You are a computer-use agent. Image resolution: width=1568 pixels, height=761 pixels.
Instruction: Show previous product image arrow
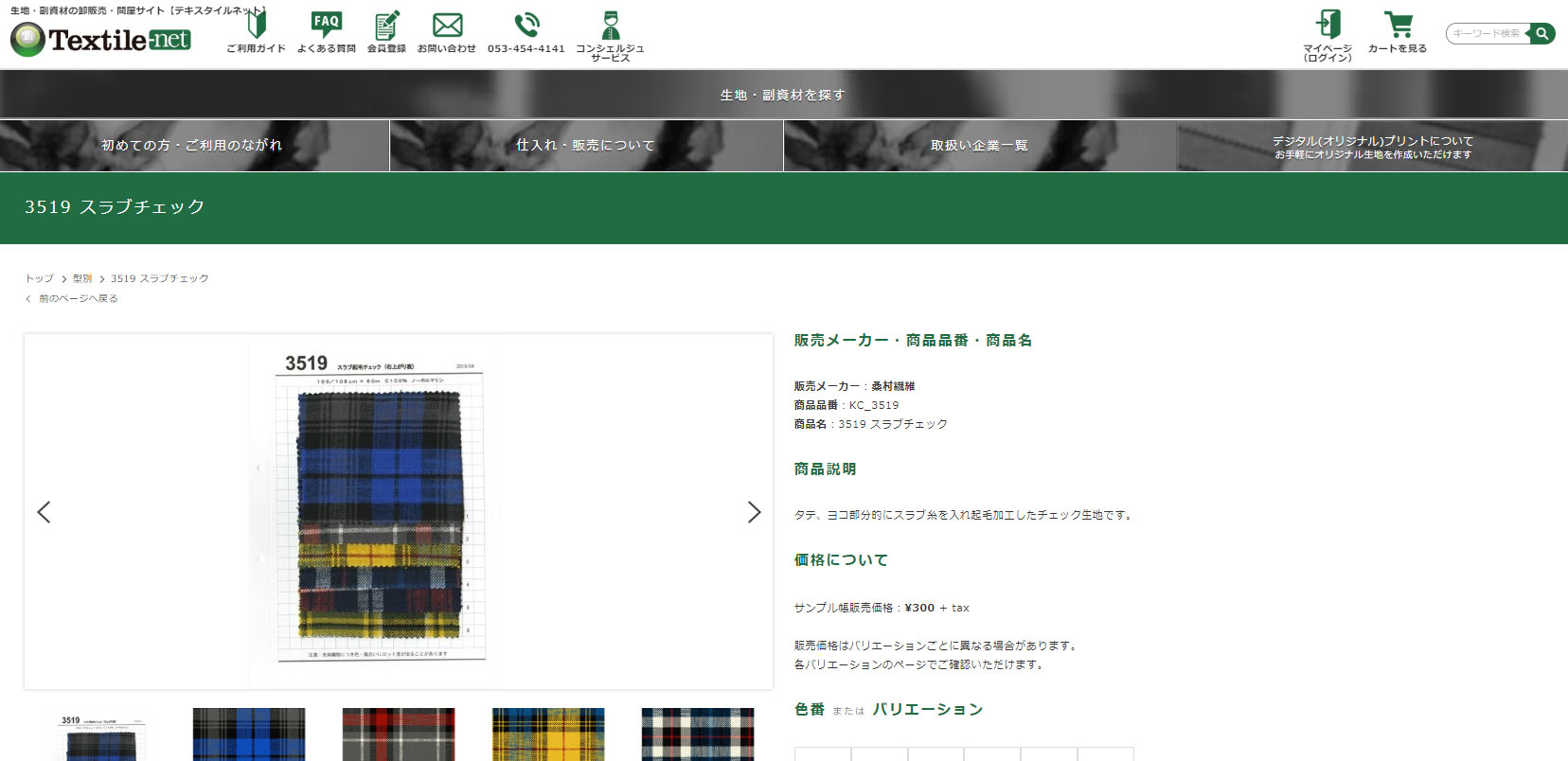44,512
